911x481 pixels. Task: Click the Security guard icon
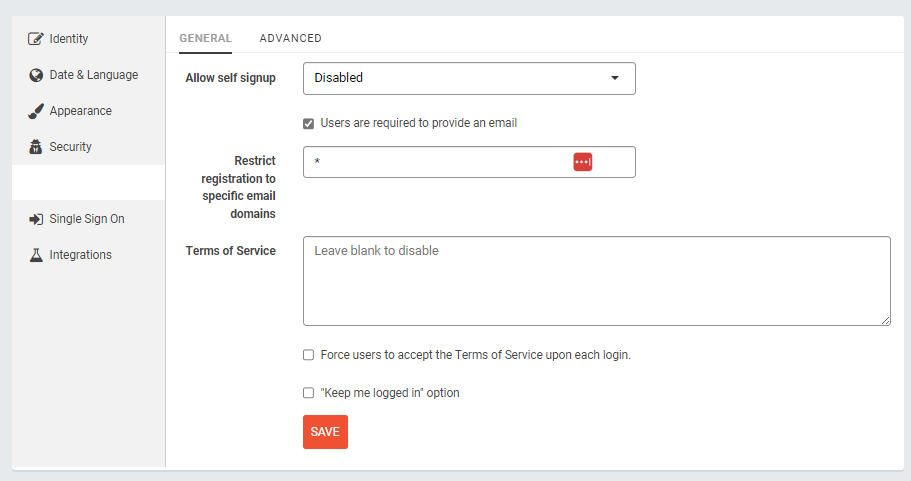(35, 147)
